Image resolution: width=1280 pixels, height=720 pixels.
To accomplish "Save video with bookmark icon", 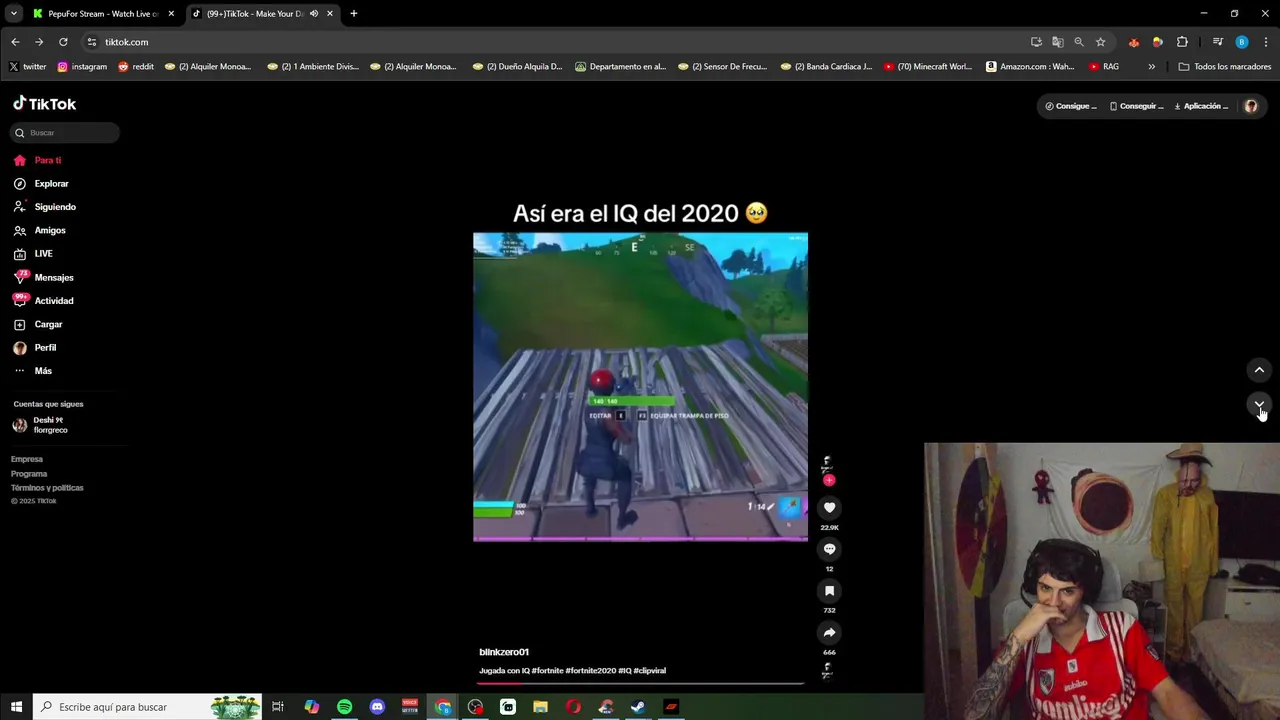I will pos(829,591).
